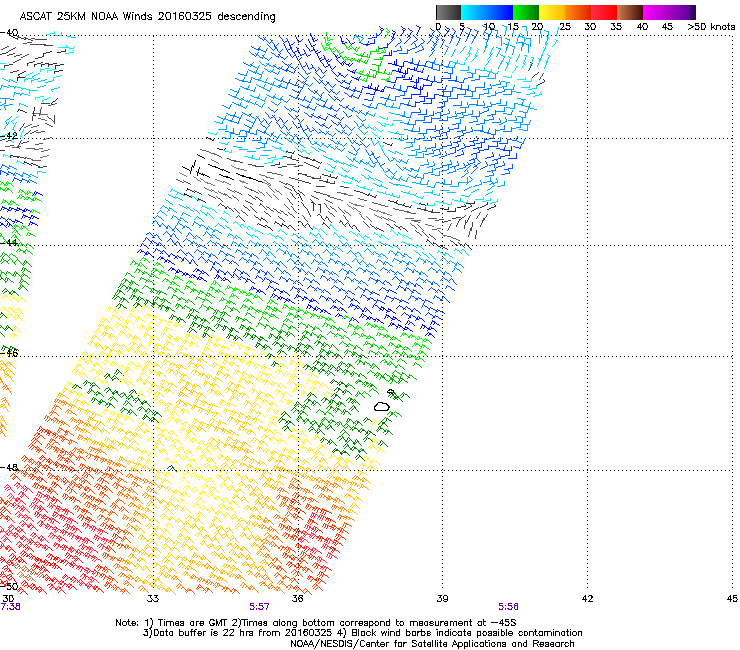740x650 pixels.
Task: Click the '-50' latitude label
Action: click(9, 586)
